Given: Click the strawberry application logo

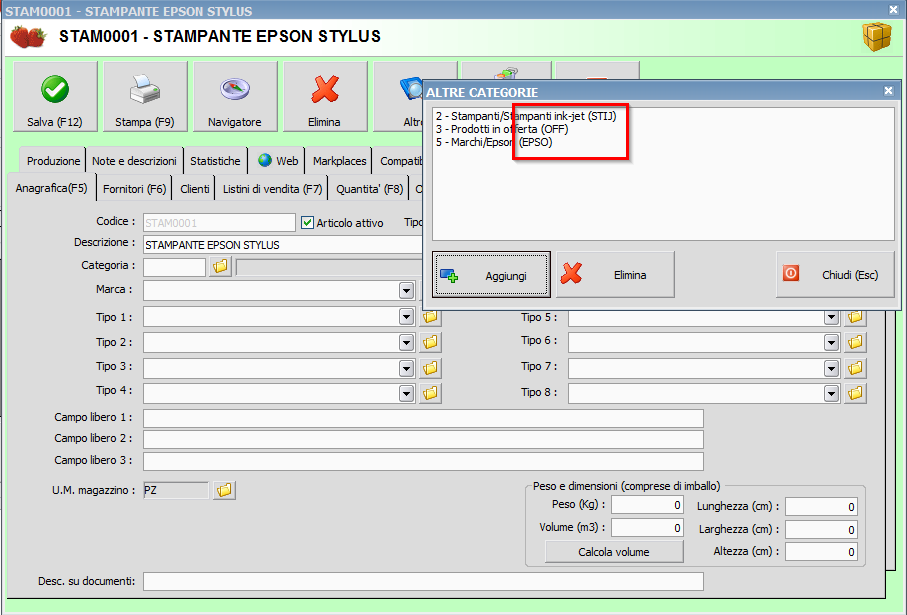Looking at the screenshot, I should [x=28, y=36].
